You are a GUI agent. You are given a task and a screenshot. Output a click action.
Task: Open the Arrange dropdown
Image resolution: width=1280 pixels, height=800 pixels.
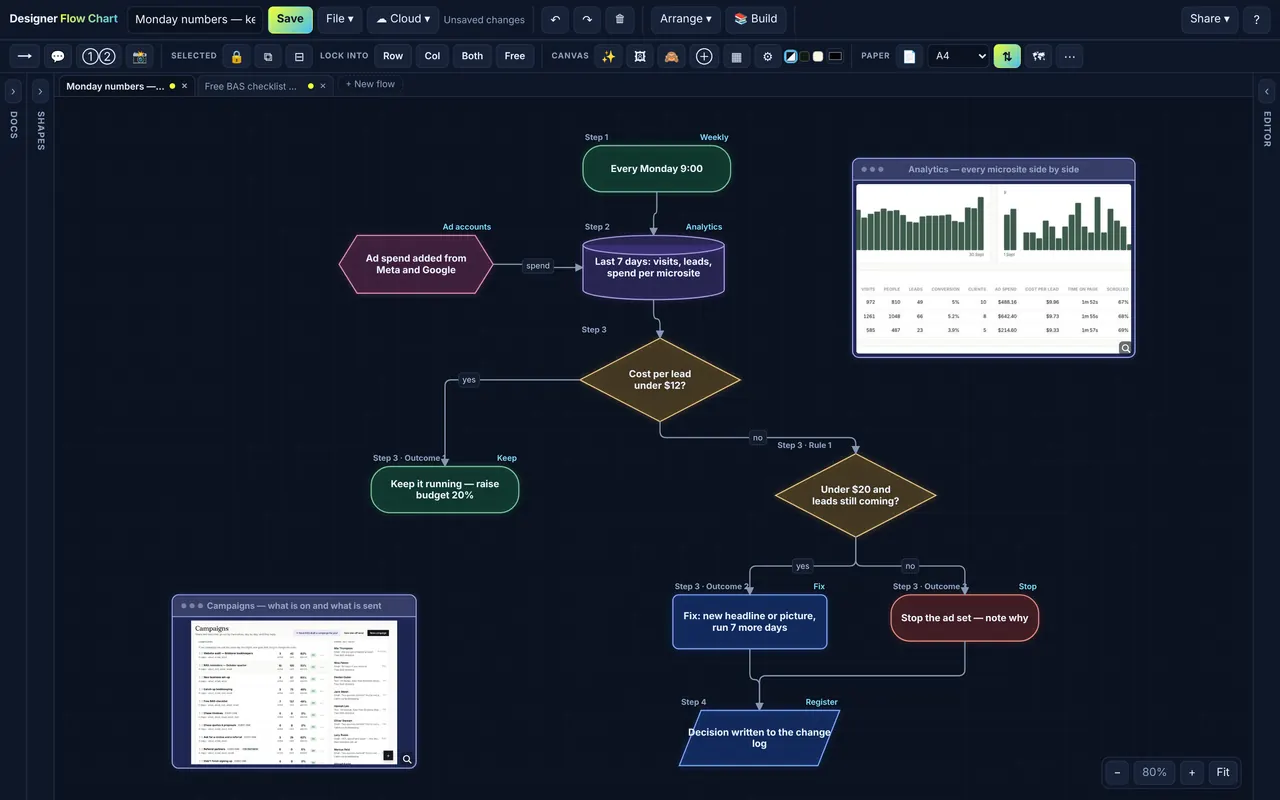click(x=686, y=19)
